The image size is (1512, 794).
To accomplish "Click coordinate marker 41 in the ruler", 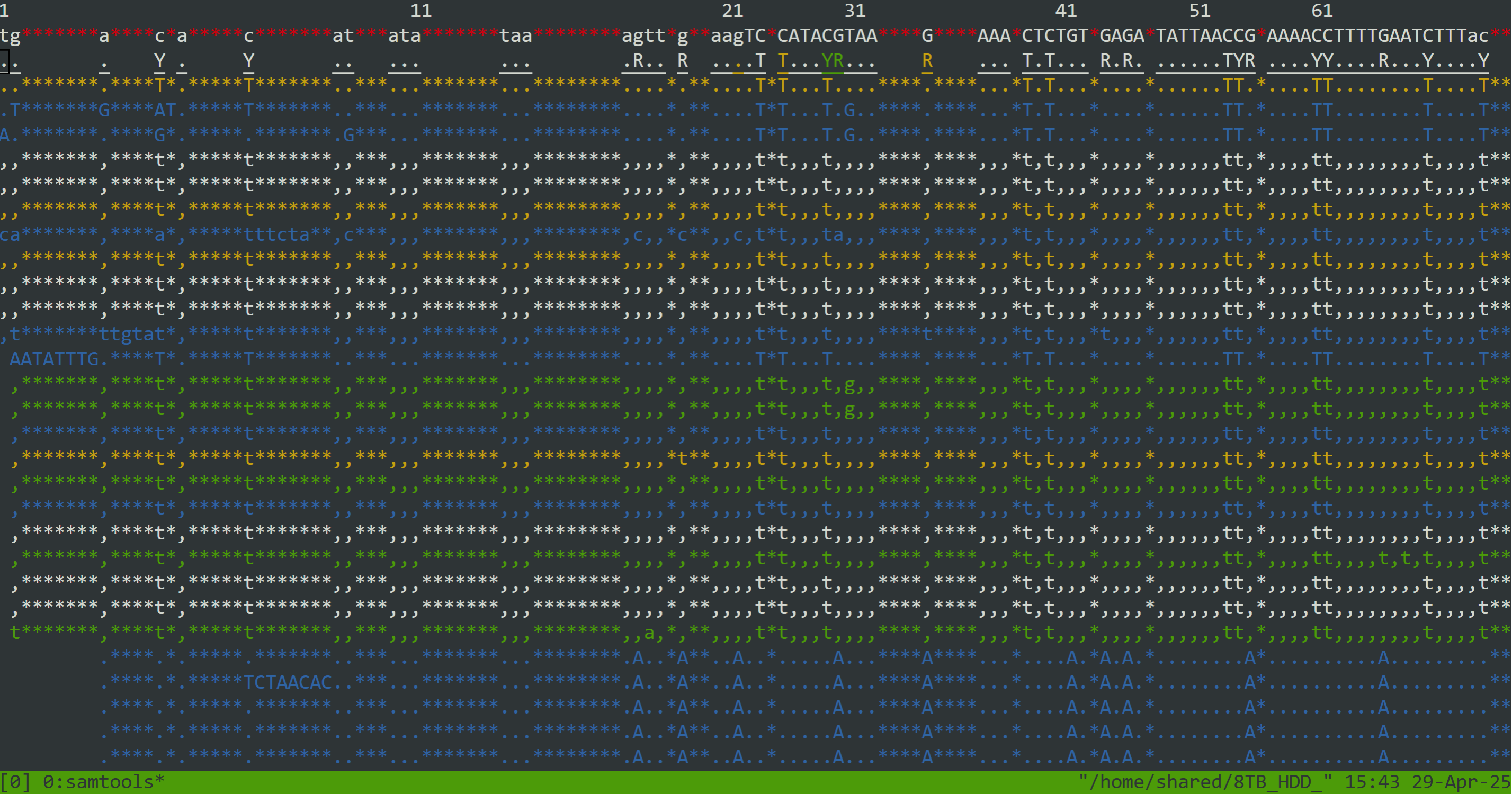I will pyautogui.click(x=1066, y=11).
